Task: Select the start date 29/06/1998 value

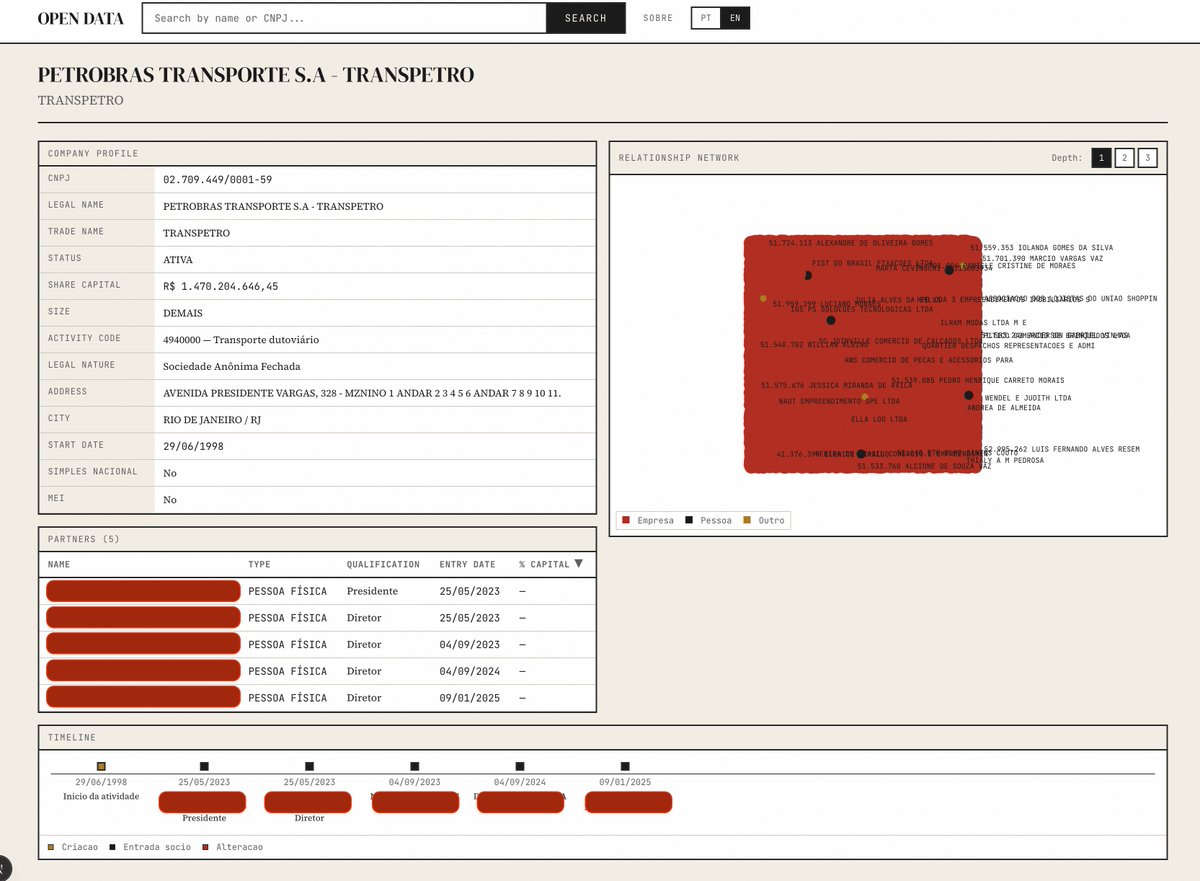Action: pyautogui.click(x=192, y=446)
